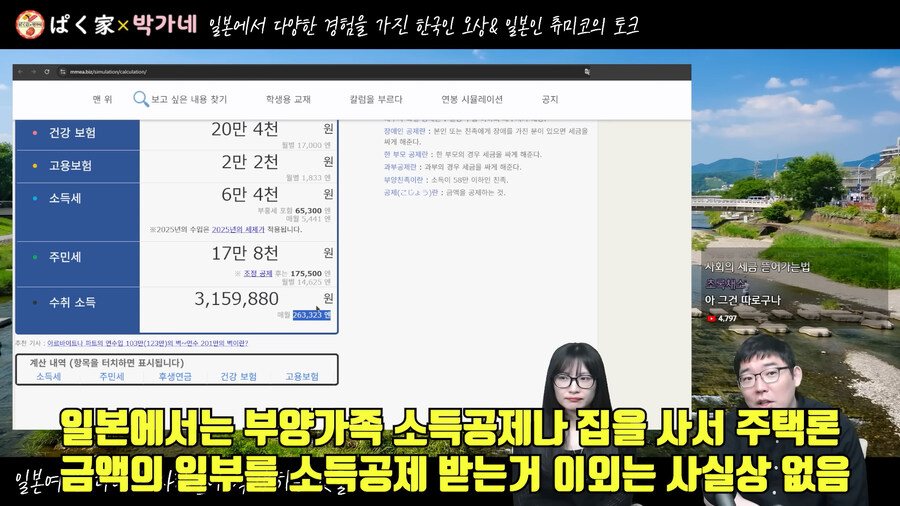The width and height of the screenshot is (900, 506).
Task: Click the chat message '사회의 세금 뜯어가는법'
Action: [757, 267]
